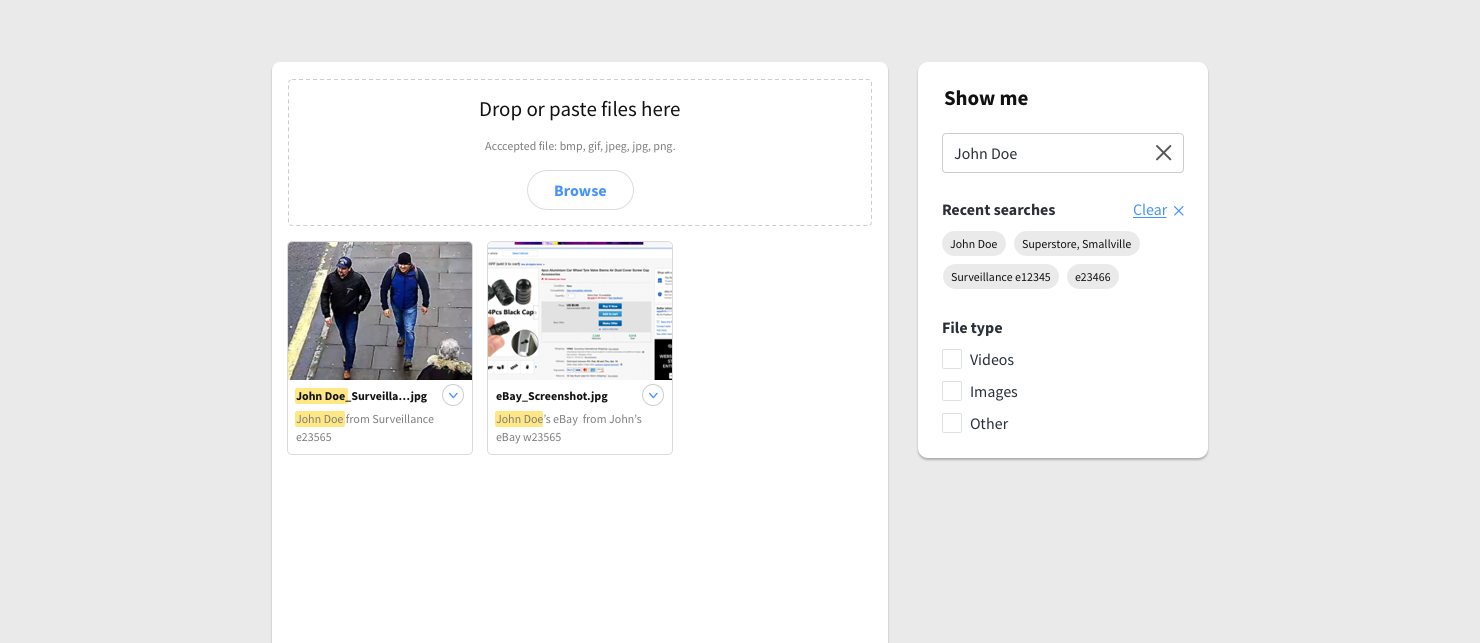Select the John Doe recent search chip
Image resolution: width=1480 pixels, height=643 pixels.
pos(973,243)
